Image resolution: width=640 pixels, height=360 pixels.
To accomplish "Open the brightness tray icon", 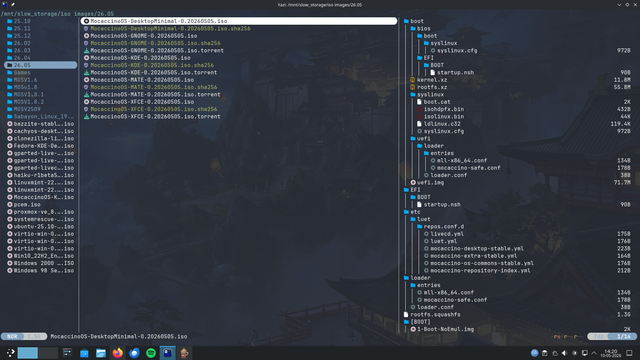I will pos(575,353).
